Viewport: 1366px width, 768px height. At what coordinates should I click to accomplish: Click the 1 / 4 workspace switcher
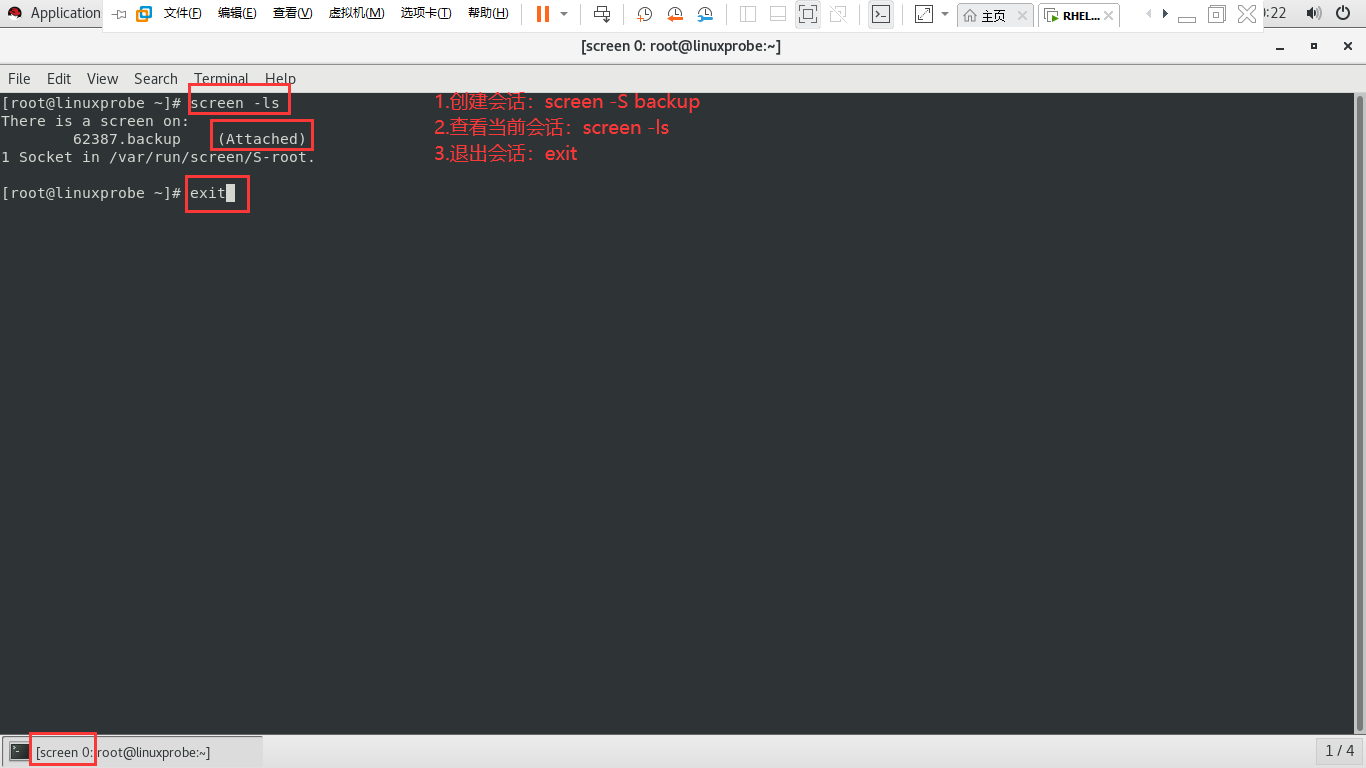pos(1339,751)
